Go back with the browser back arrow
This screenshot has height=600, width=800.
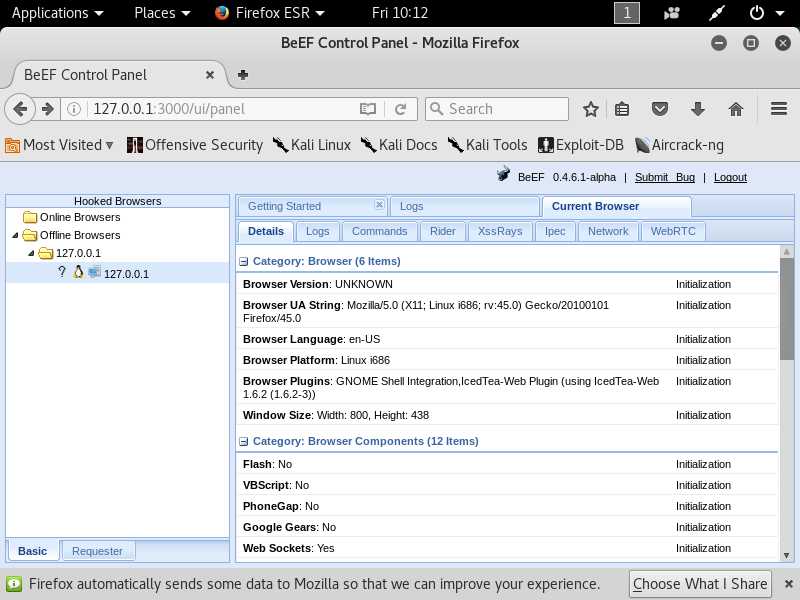pos(20,109)
